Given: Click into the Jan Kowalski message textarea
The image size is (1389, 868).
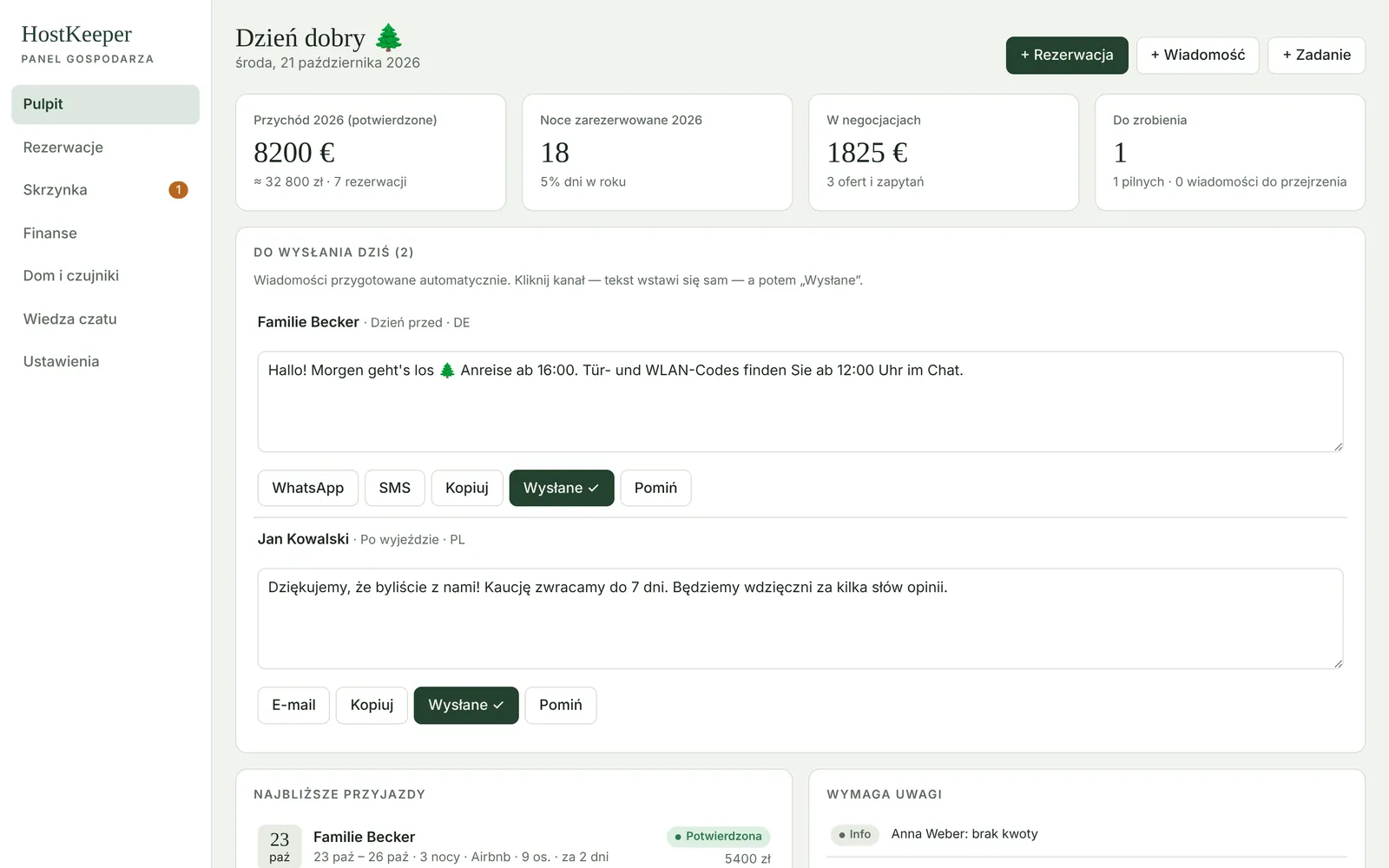Looking at the screenshot, I should (800, 618).
